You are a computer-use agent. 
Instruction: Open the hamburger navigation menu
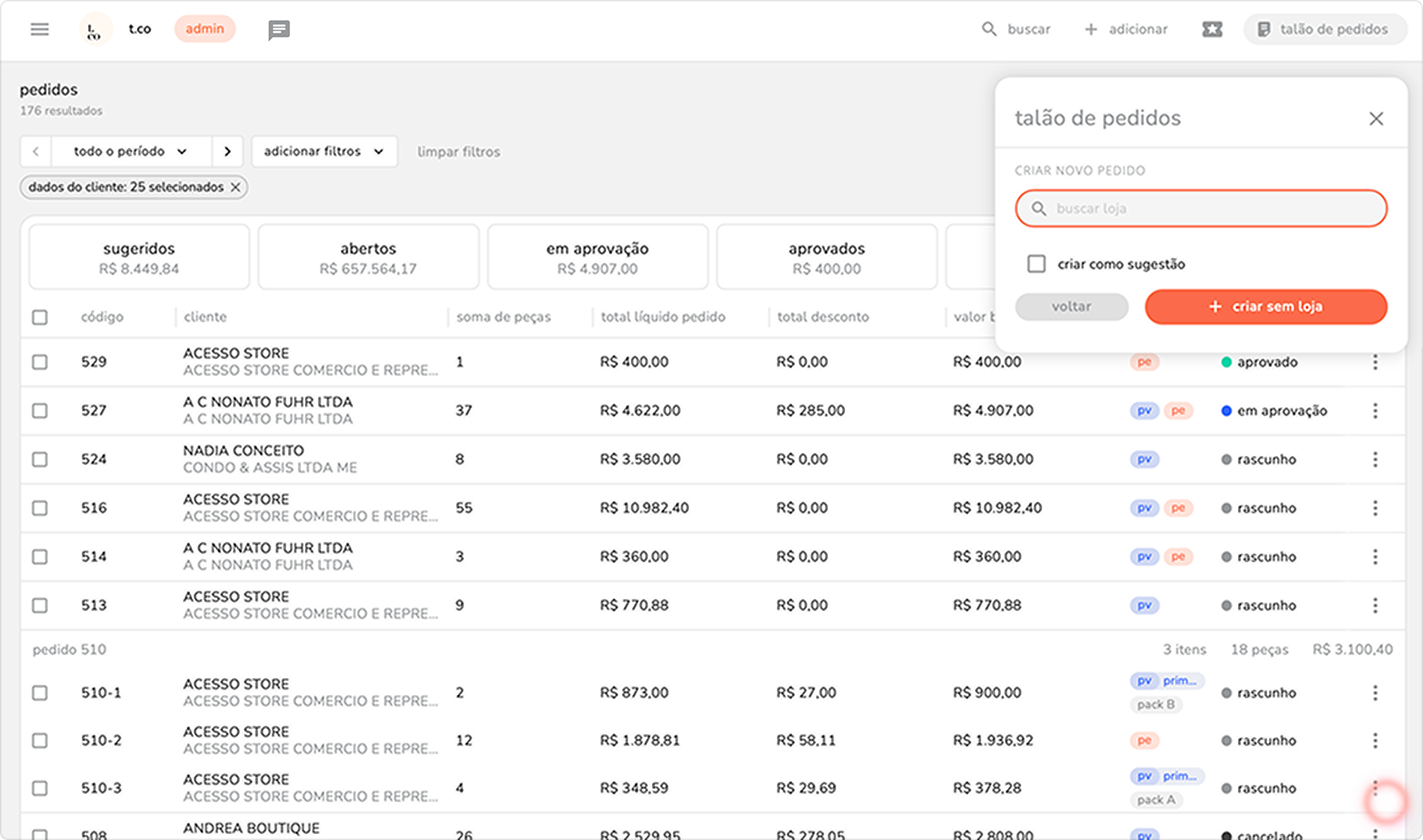pos(40,29)
